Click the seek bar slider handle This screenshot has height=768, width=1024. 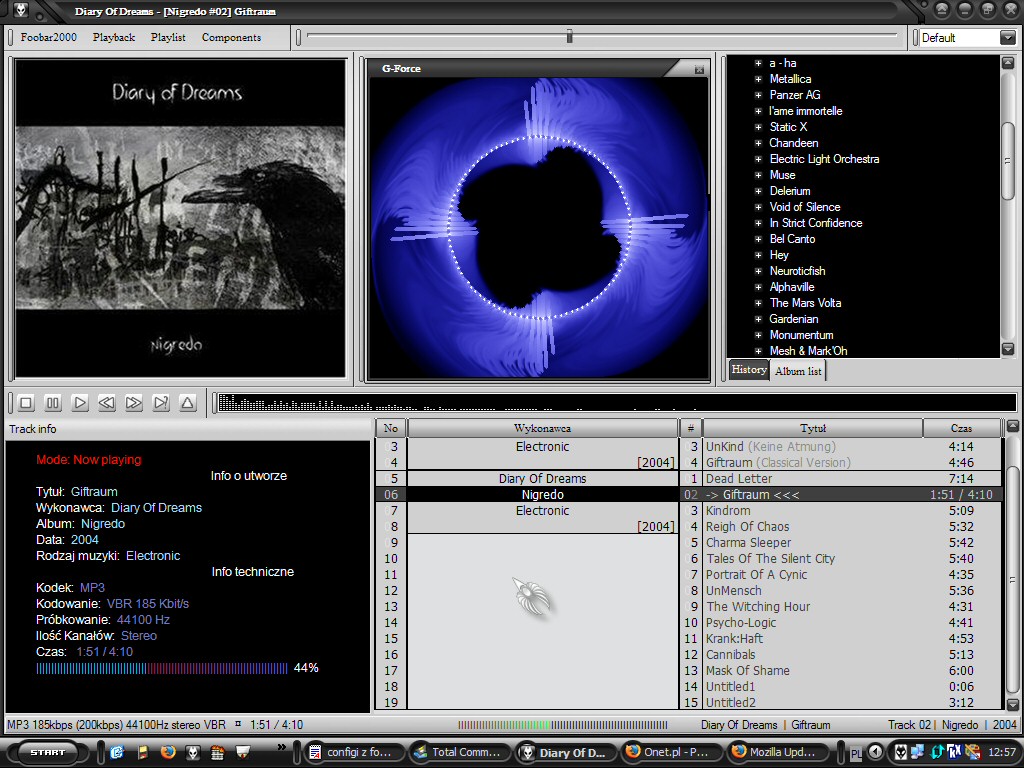coord(570,36)
